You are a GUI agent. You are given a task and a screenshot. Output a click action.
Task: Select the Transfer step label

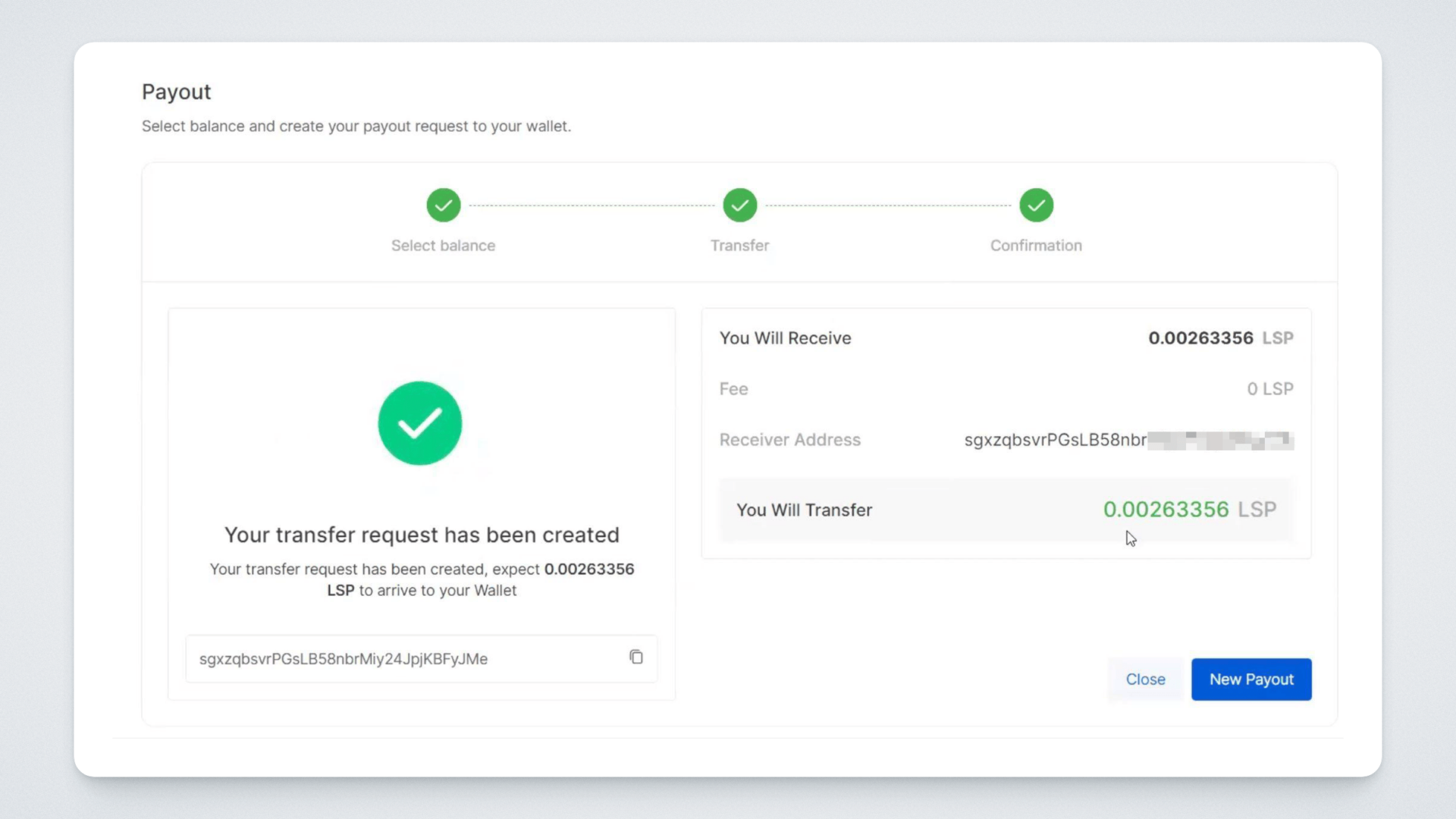[739, 246]
